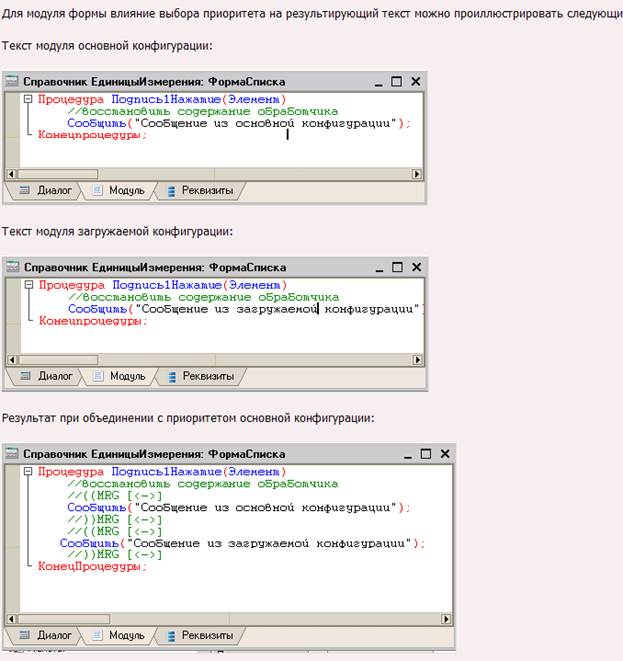Click "Сообщение из основной конфигурации" line in first window
The width and height of the screenshot is (623, 661).
pos(239,123)
